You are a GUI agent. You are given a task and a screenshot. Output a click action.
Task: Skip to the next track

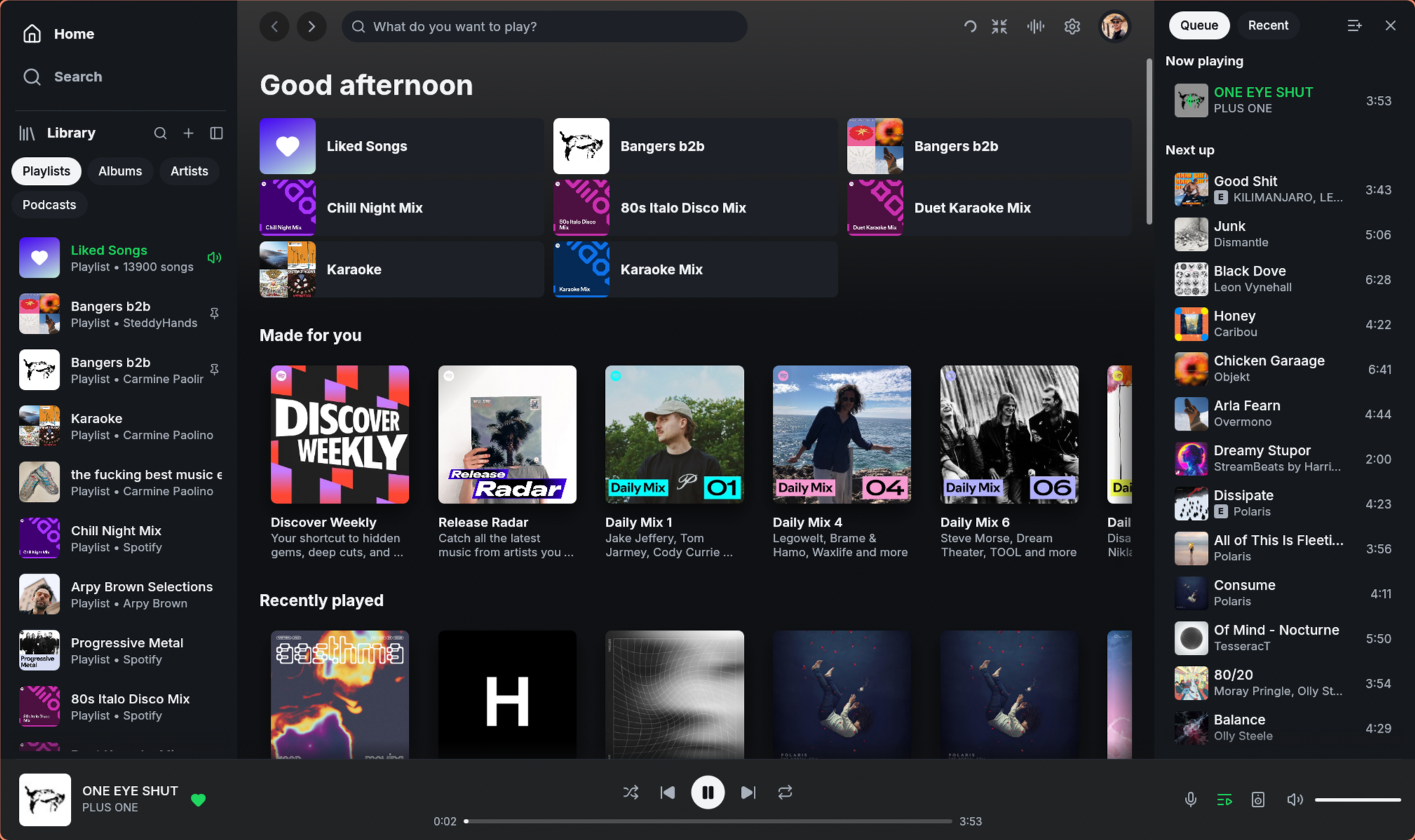tap(748, 792)
